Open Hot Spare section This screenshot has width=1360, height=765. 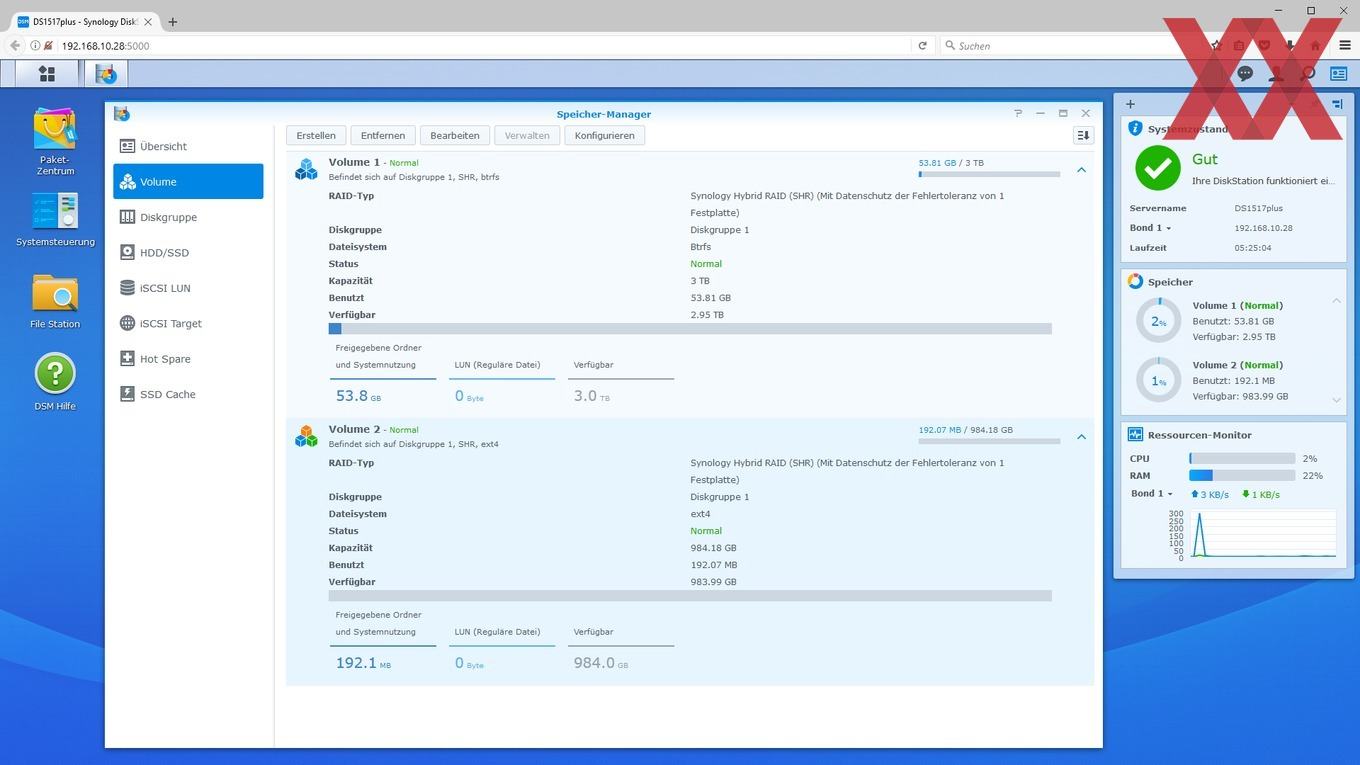(x=188, y=359)
